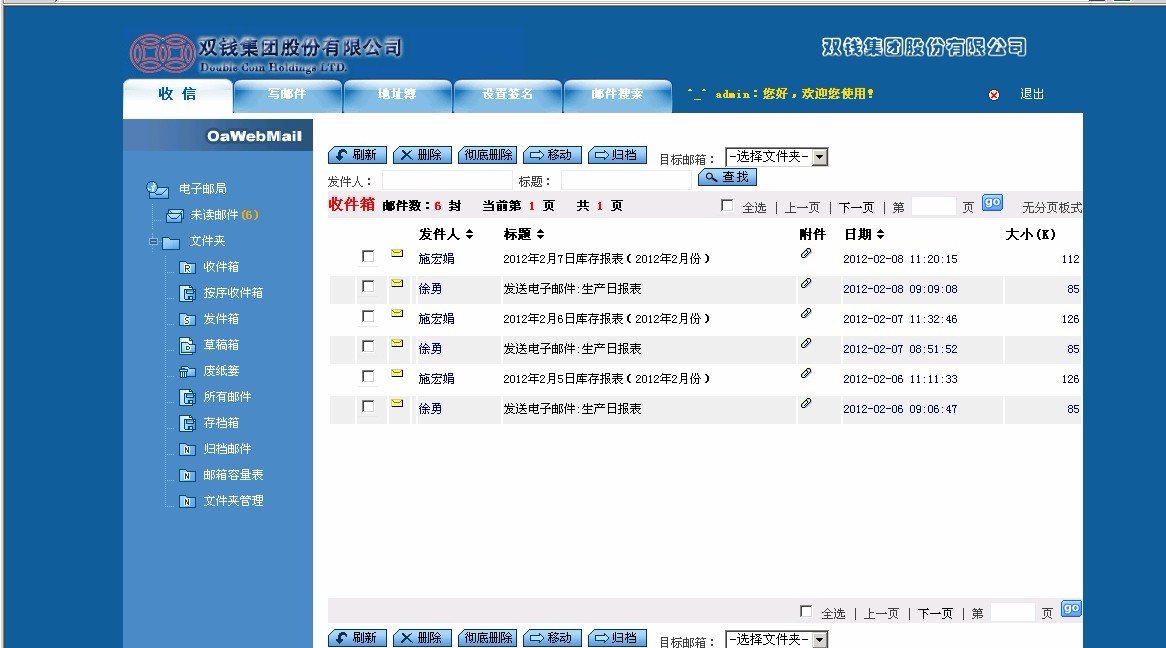Open the bottom 选择文件夹 dropdown
This screenshot has height=648, width=1166.
[776, 640]
